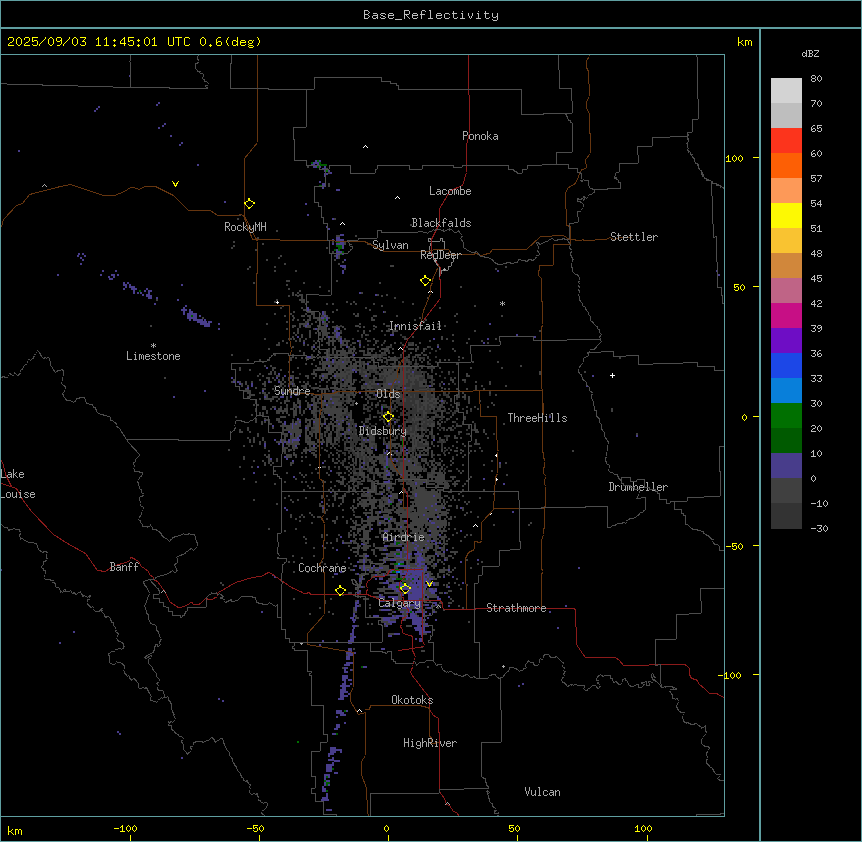Select the white plus marker north of Drumheller
Image resolution: width=862 pixels, height=842 pixels.
pyautogui.click(x=612, y=375)
